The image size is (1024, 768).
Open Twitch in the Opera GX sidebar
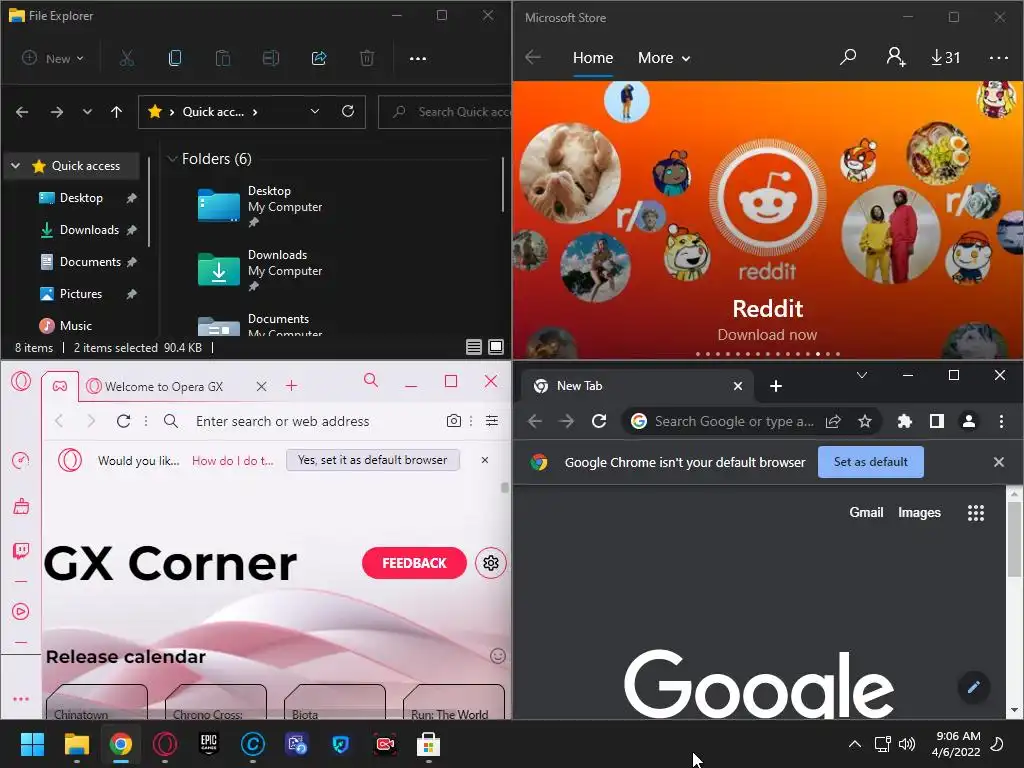tap(21, 550)
